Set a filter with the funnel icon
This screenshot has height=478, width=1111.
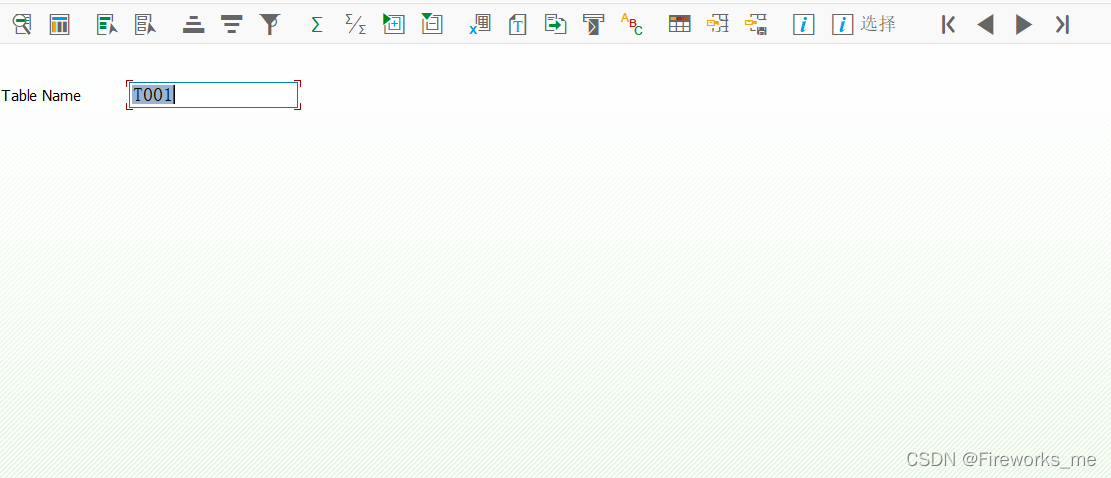(x=269, y=25)
